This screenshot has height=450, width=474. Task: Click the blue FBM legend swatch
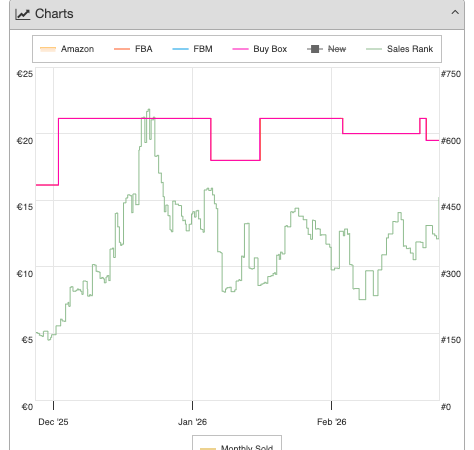[180, 49]
